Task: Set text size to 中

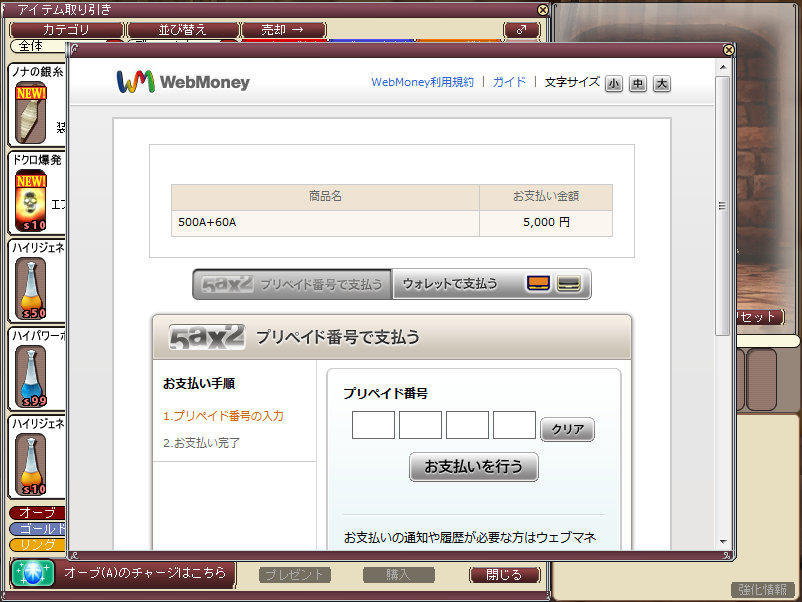Action: coord(637,83)
